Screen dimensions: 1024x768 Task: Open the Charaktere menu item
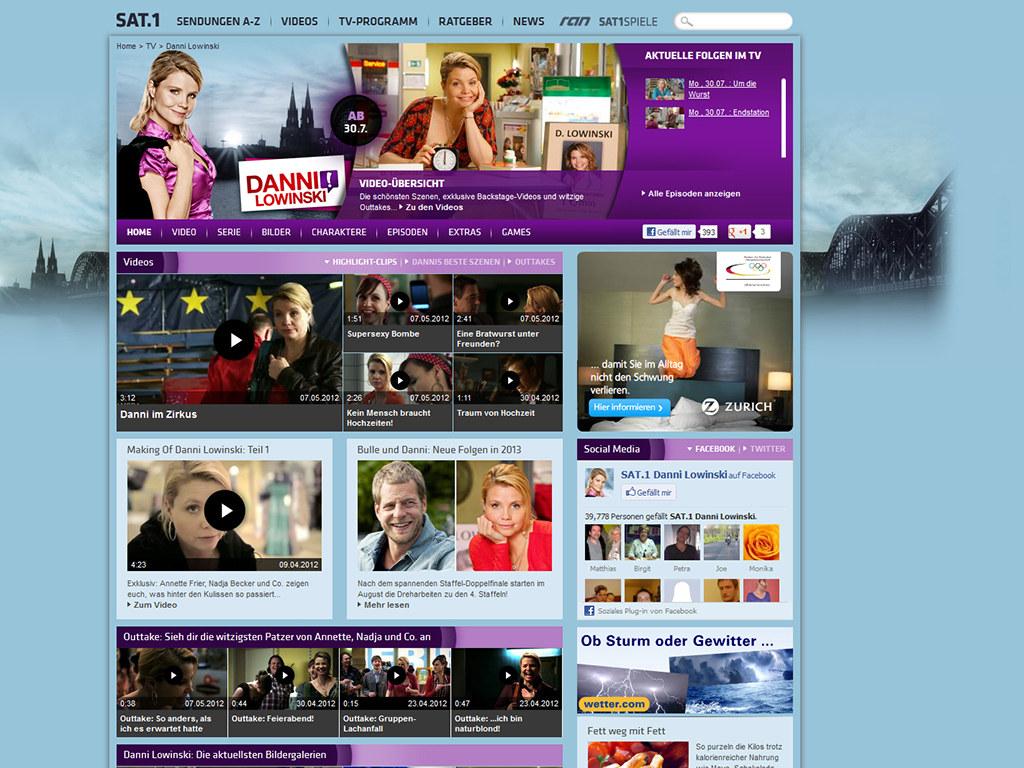pyautogui.click(x=339, y=232)
